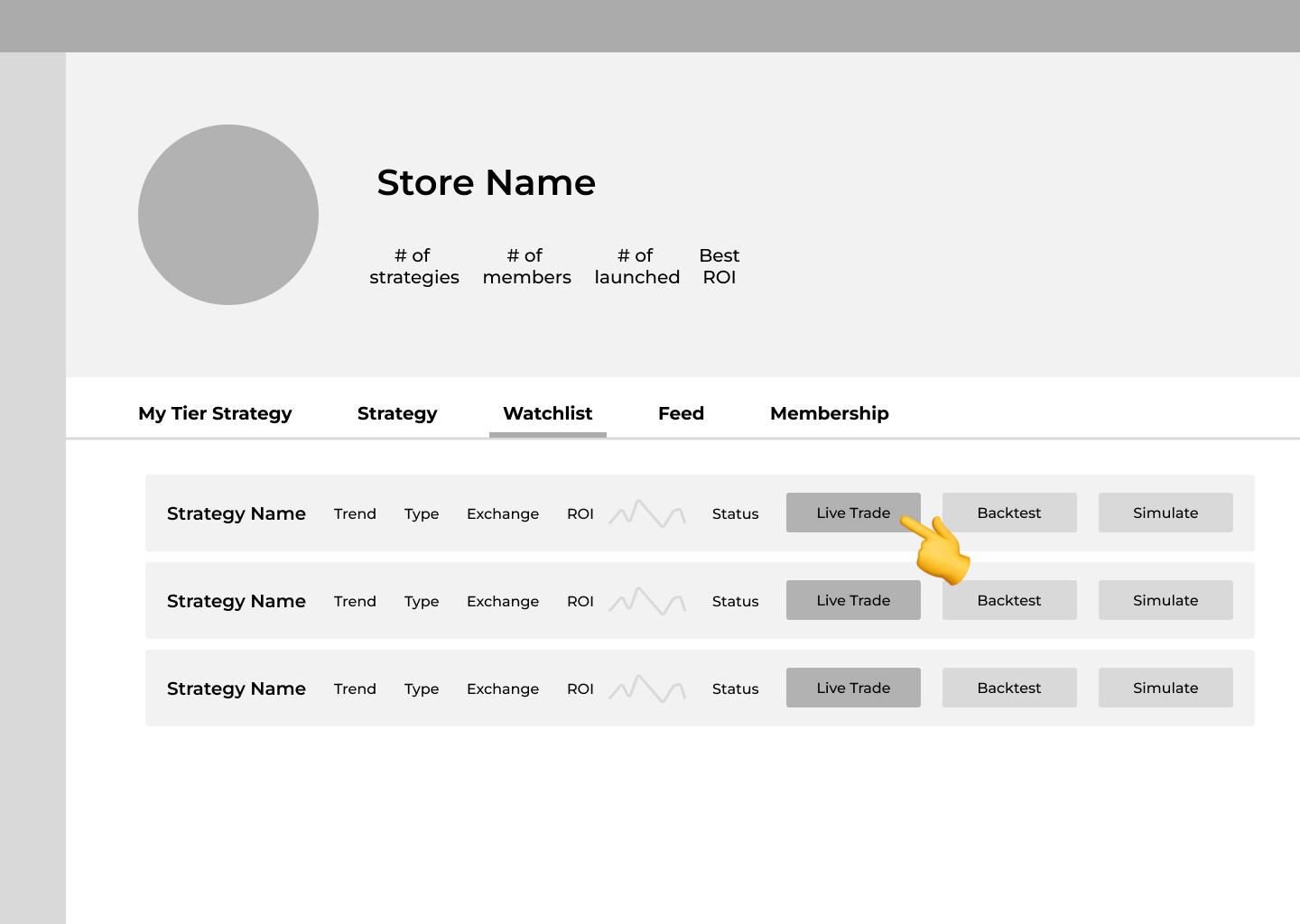Open the first Strategy Name in watchlist
Image resolution: width=1300 pixels, height=924 pixels.
pos(237,513)
